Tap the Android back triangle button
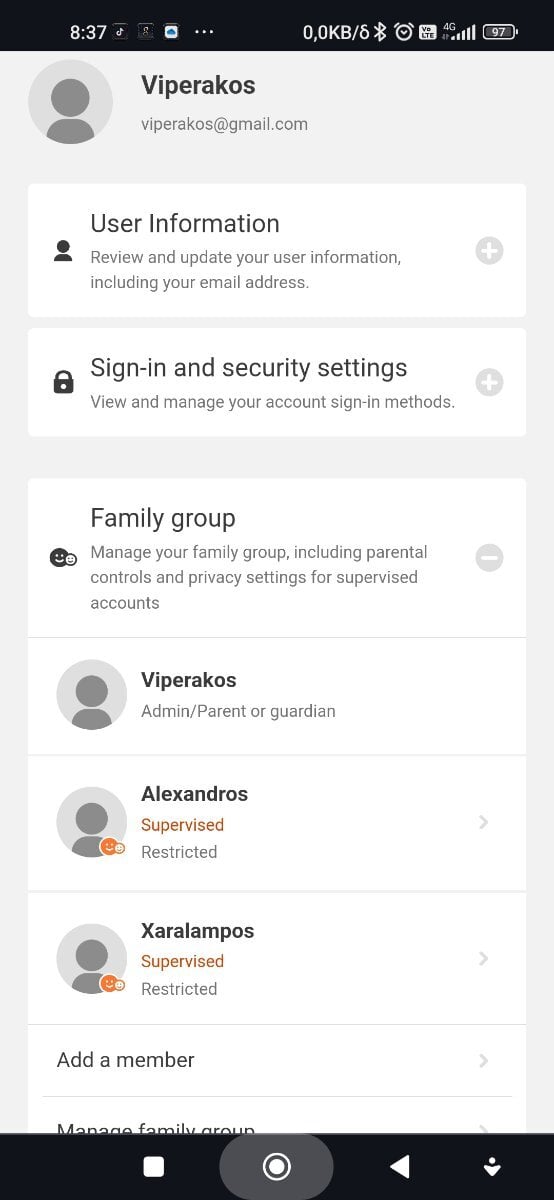Viewport: 554px width, 1200px height. pos(400,1166)
